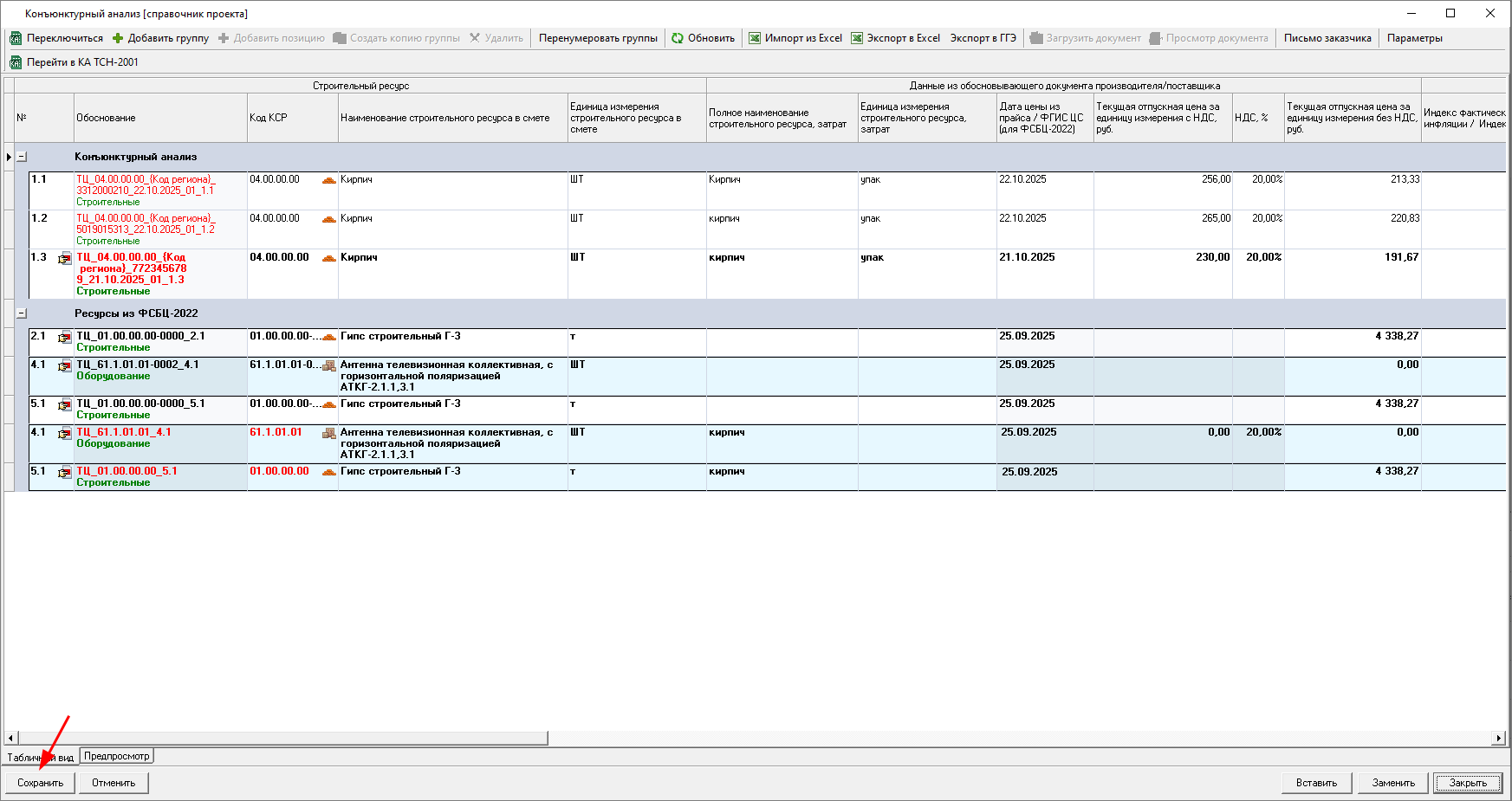Open Перейти в КА ТСН-2001
The image size is (1512, 801).
[75, 62]
